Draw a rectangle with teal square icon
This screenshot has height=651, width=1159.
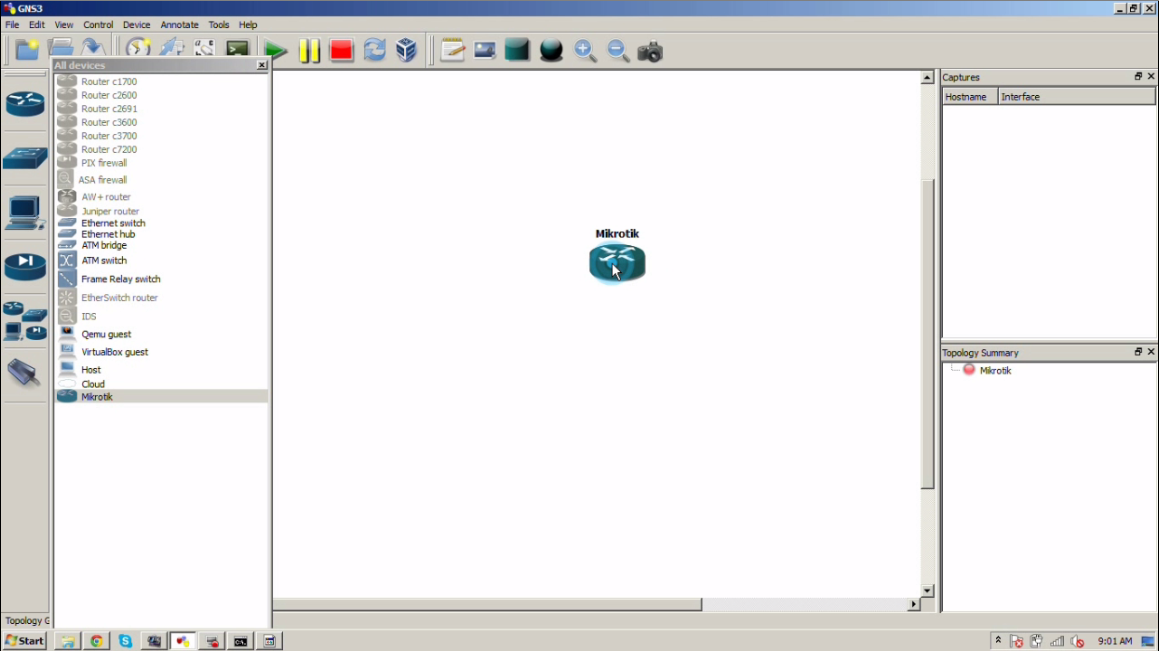click(517, 50)
